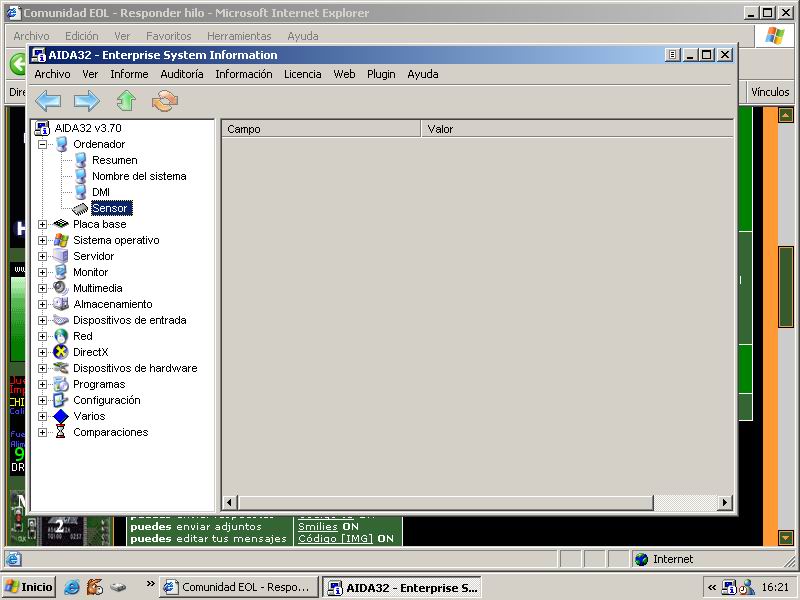Open the Smilies link in browser page
The height and width of the screenshot is (600, 800).
tap(318, 527)
